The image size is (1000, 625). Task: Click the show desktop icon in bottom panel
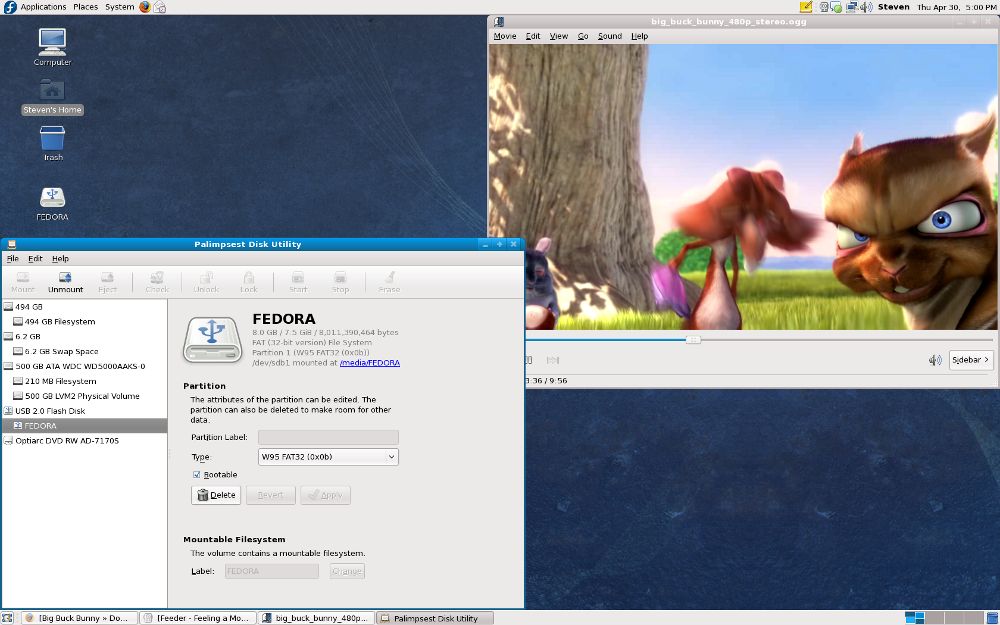pos(7,618)
